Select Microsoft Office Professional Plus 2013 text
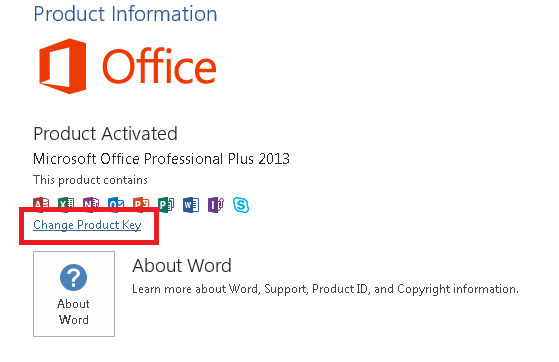 pyautogui.click(x=161, y=159)
